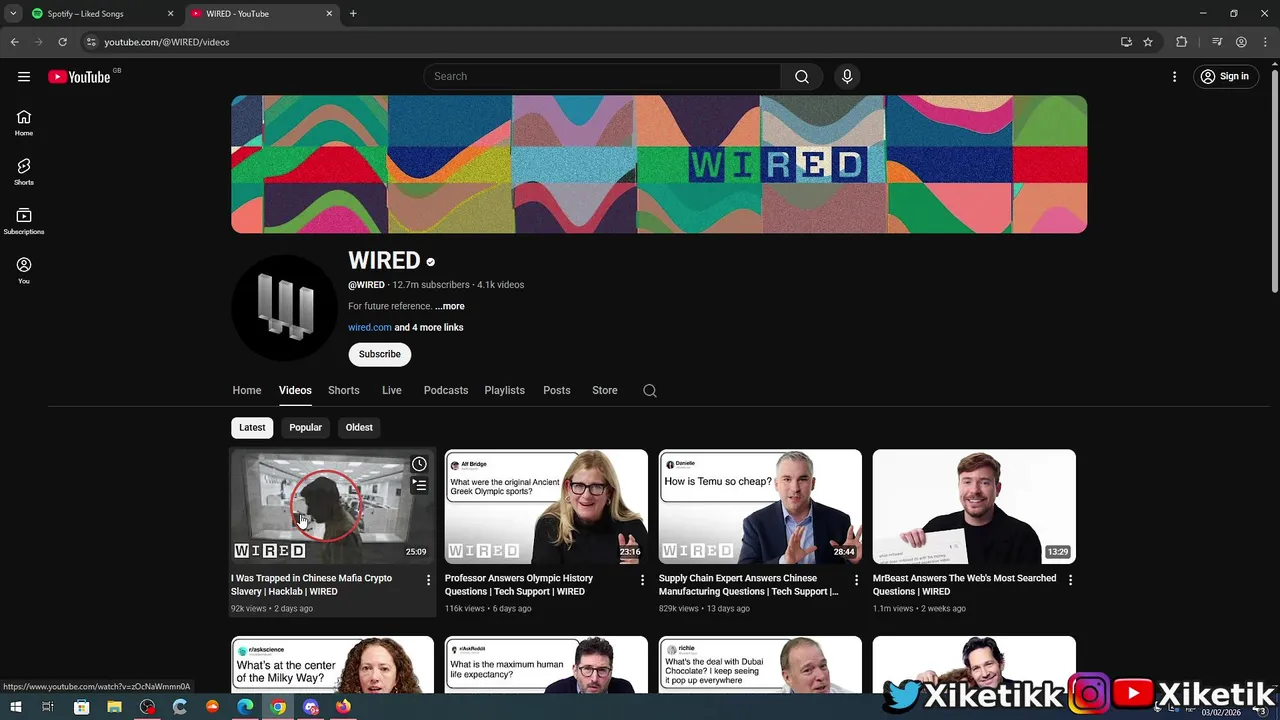The image size is (1280, 720).
Task: Go back in browser history
Action: click(14, 42)
